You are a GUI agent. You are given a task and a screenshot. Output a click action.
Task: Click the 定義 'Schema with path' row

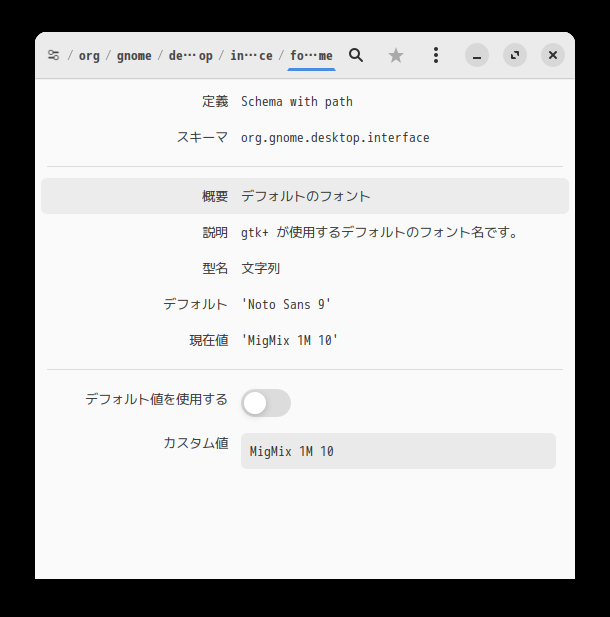coord(297,101)
